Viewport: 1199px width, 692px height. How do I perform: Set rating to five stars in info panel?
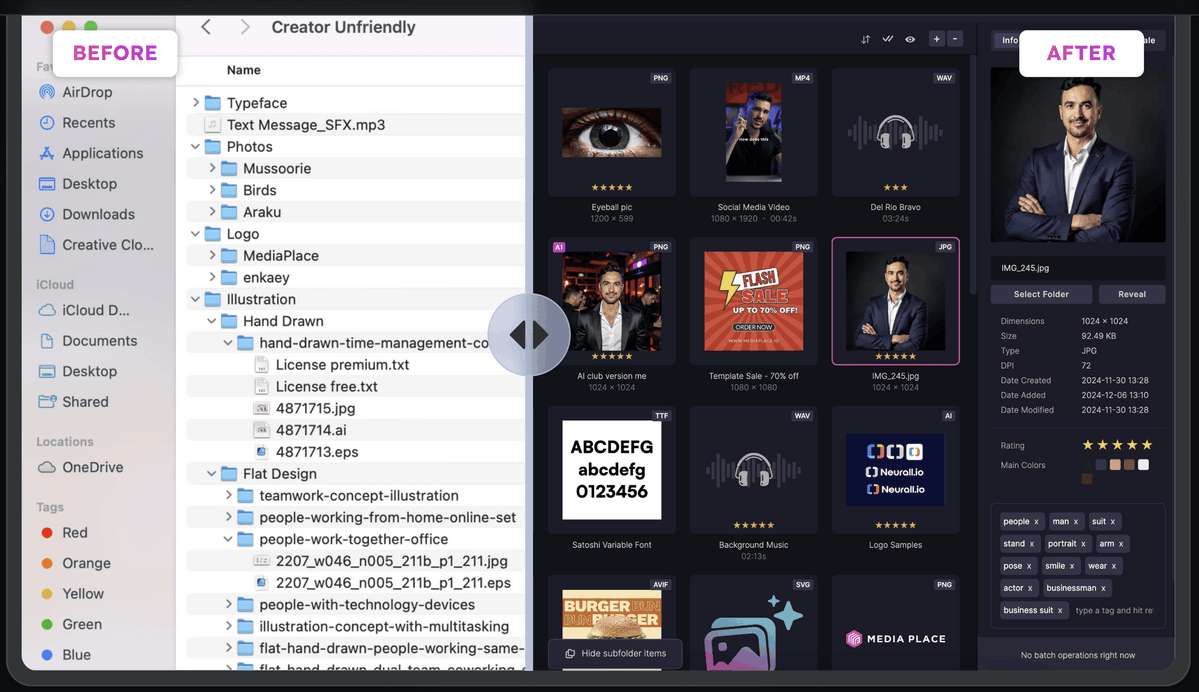pyautogui.click(x=1146, y=445)
